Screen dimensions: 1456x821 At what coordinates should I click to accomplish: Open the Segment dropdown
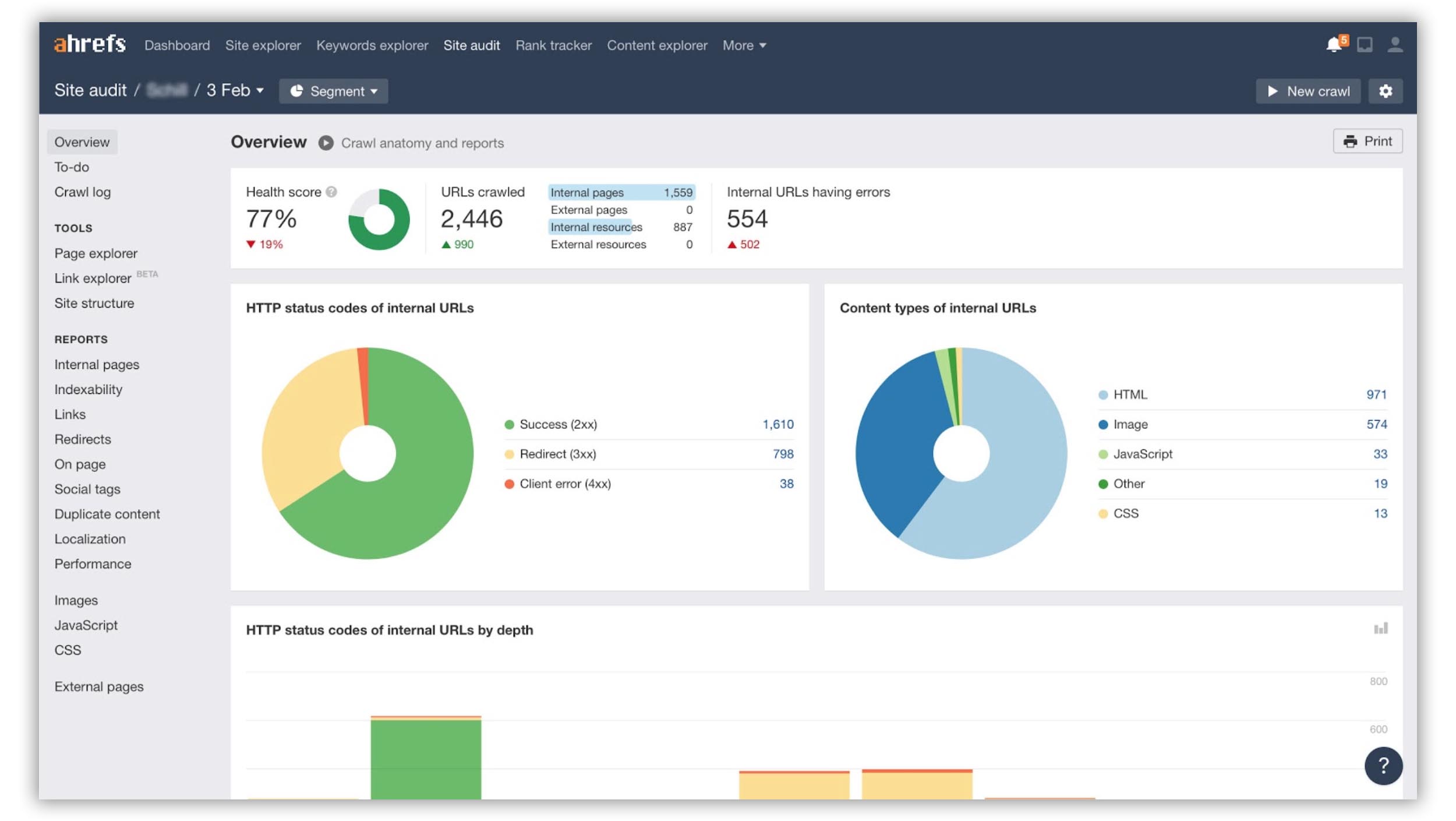tap(334, 91)
